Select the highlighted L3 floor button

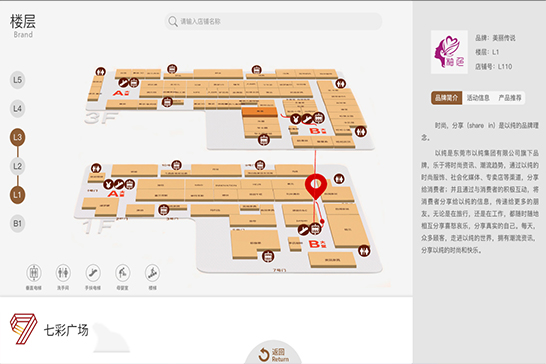click(x=17, y=137)
